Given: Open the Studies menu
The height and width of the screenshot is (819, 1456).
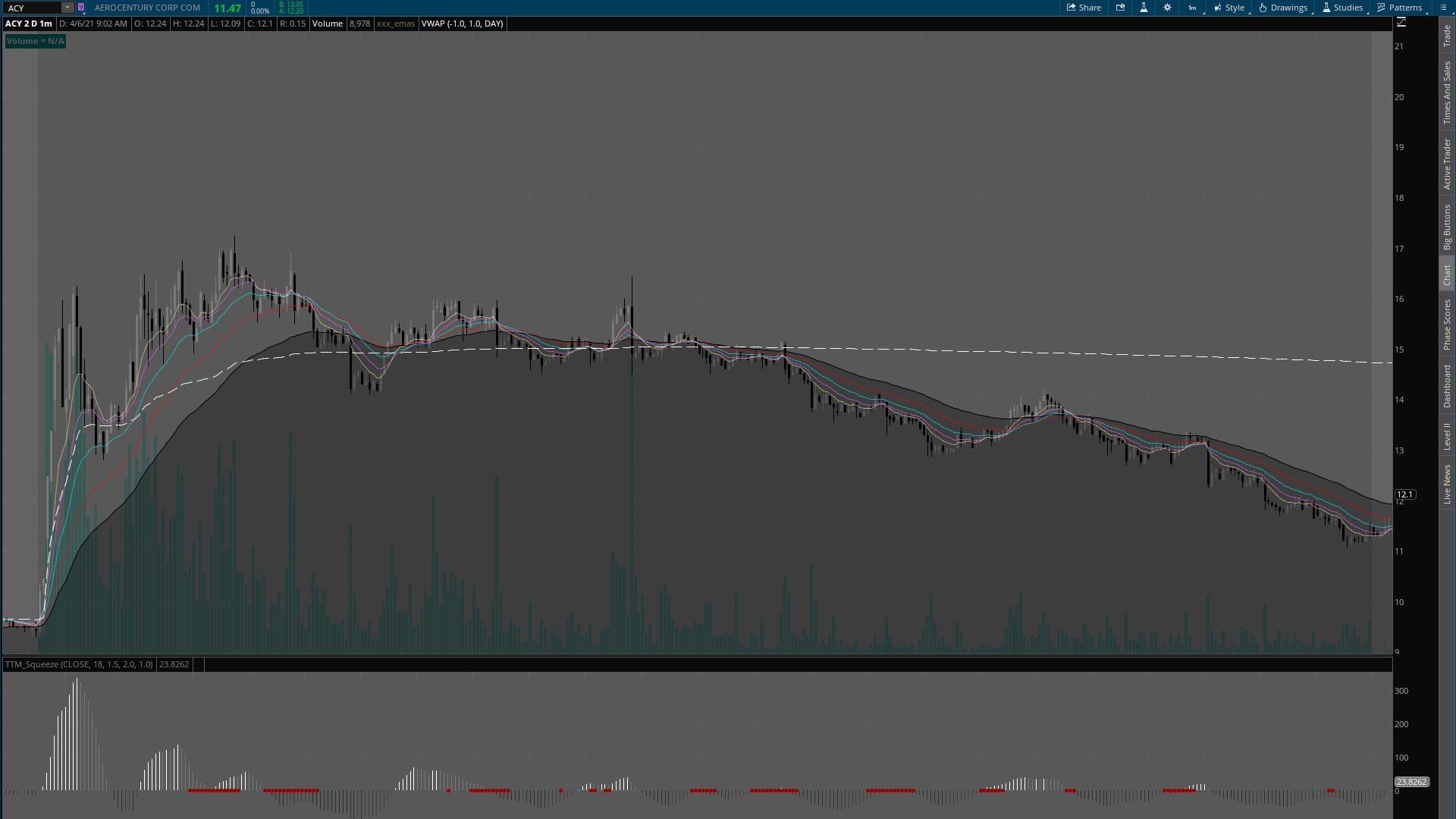Looking at the screenshot, I should 1342,8.
